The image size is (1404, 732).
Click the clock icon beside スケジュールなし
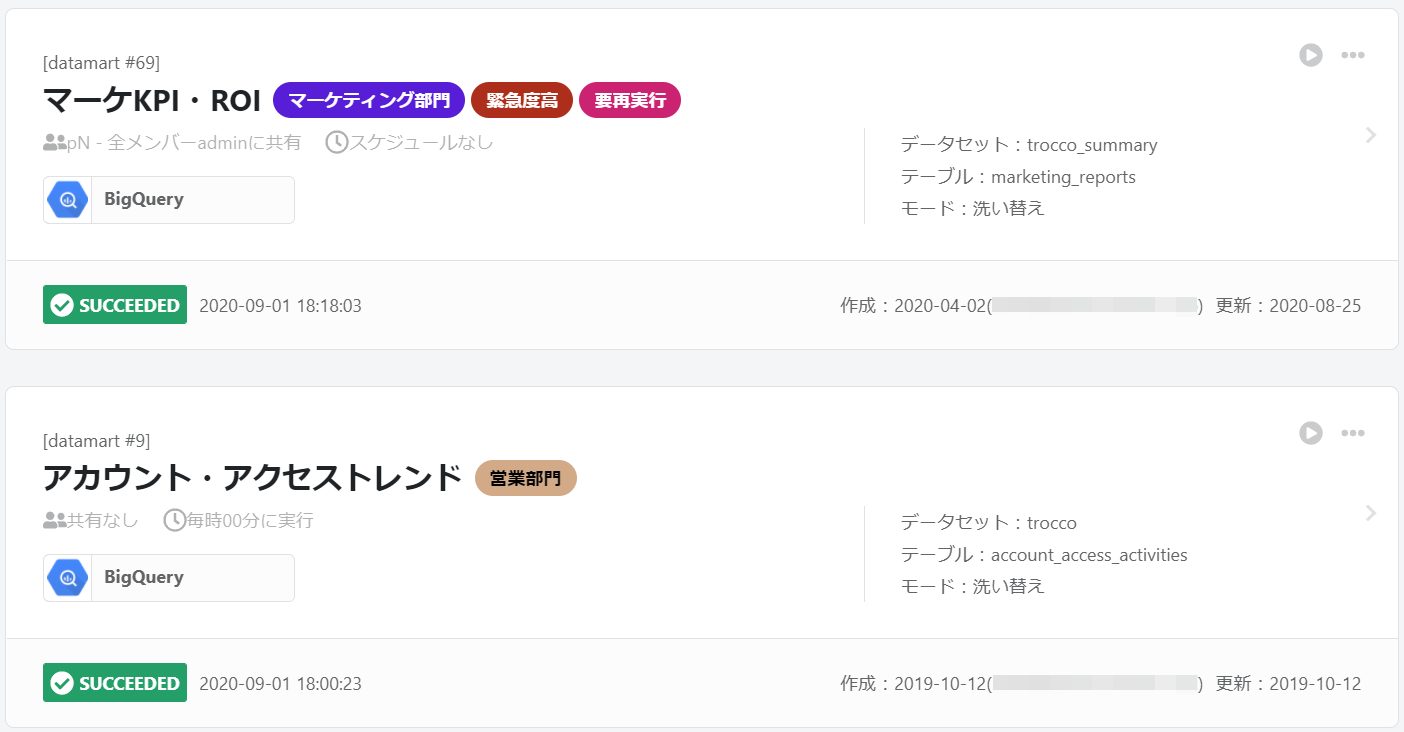point(336,143)
